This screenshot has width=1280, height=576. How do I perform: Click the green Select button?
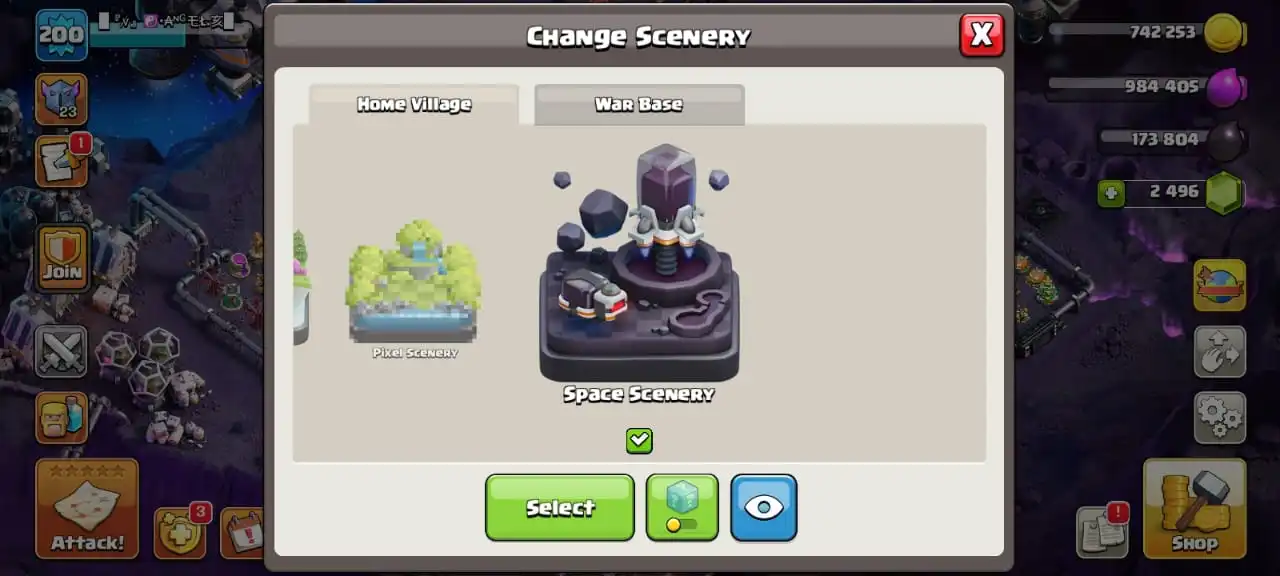(560, 507)
